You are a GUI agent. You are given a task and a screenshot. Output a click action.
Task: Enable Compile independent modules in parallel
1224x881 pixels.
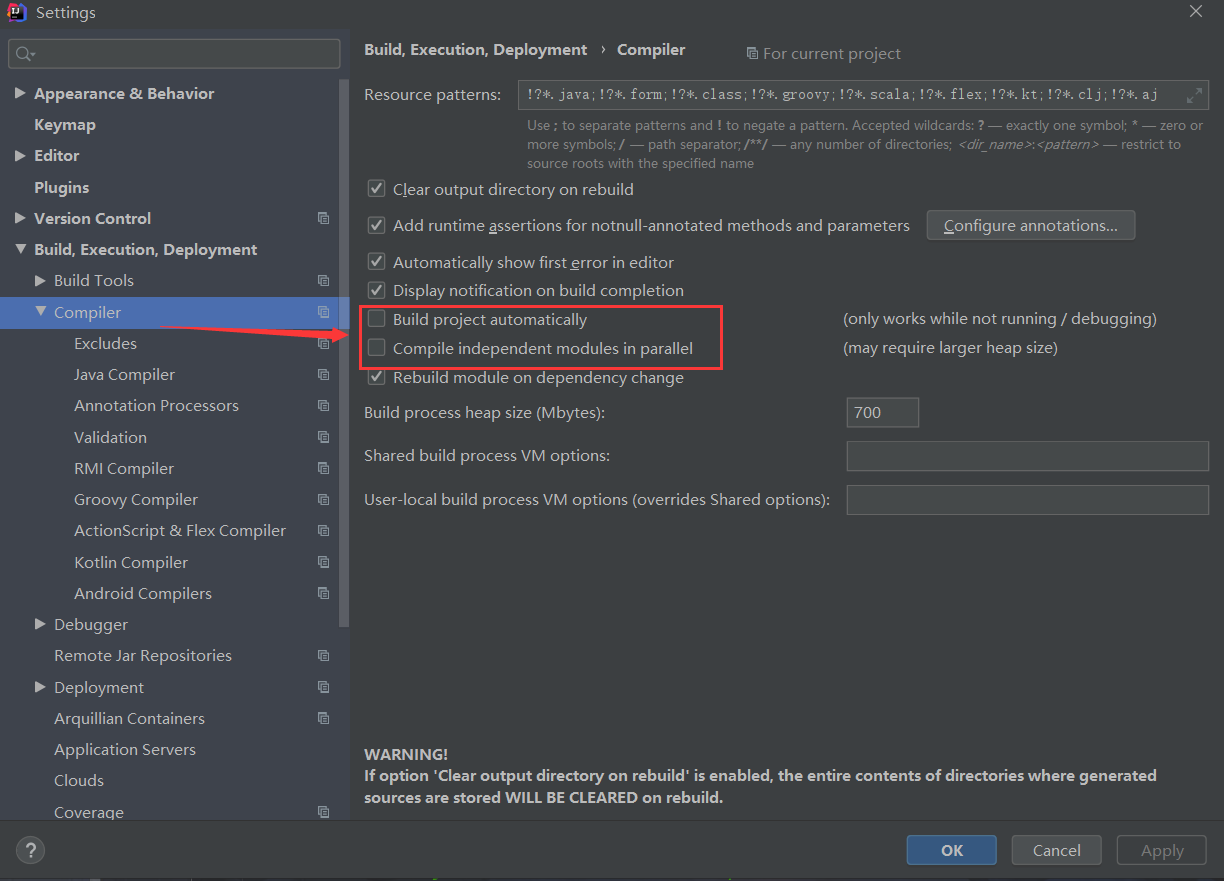(377, 348)
